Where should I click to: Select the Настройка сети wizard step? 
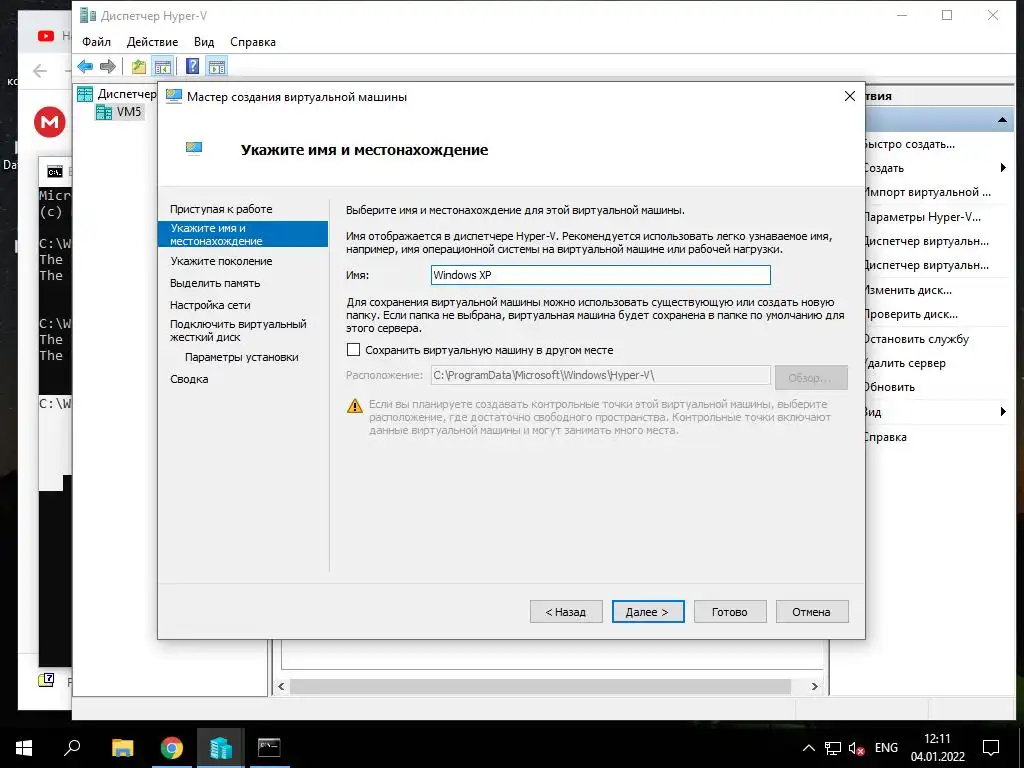point(210,305)
